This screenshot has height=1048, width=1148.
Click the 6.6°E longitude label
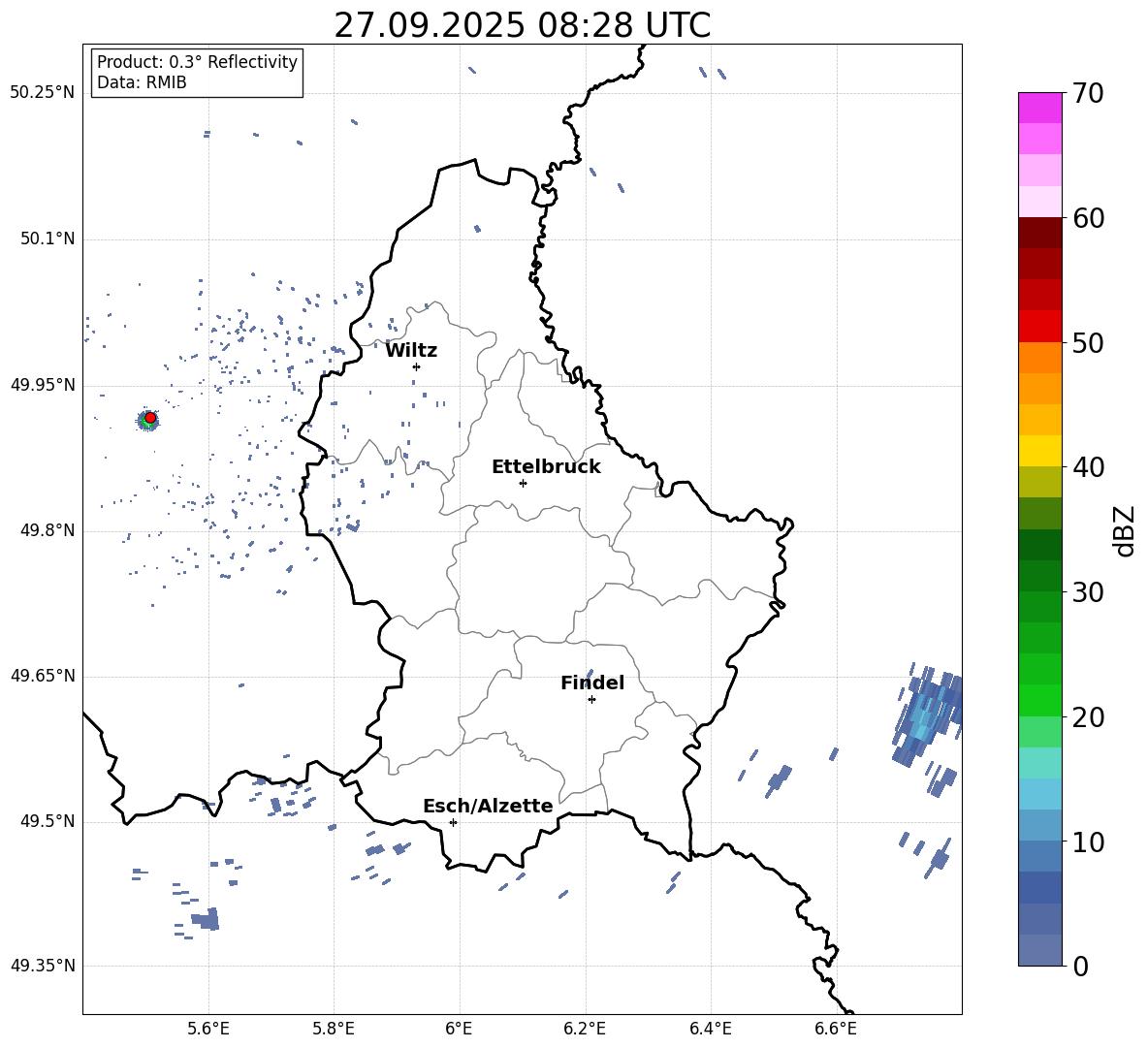pos(836,1029)
